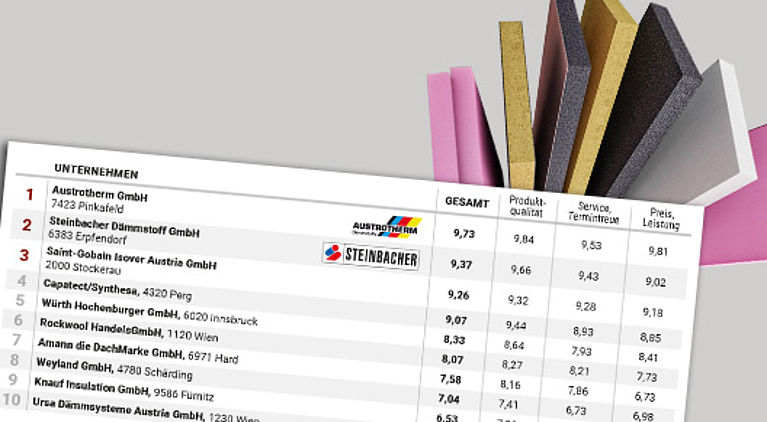This screenshot has height=422, width=767.
Task: Click total score 7,04
Action: tap(449, 399)
